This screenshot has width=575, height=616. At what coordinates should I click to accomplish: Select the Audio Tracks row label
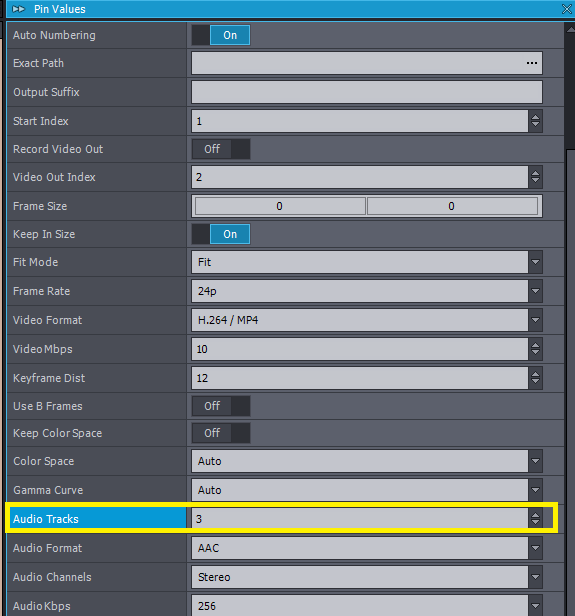(x=46, y=519)
